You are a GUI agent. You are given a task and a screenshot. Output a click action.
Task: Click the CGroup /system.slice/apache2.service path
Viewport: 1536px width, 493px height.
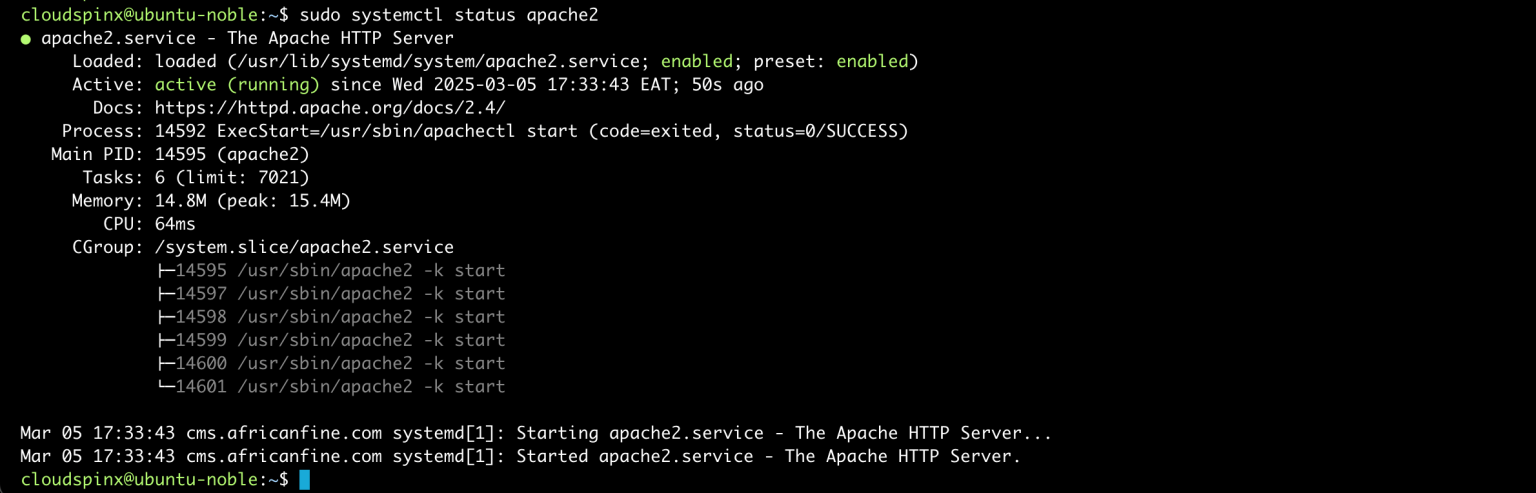coord(304,247)
